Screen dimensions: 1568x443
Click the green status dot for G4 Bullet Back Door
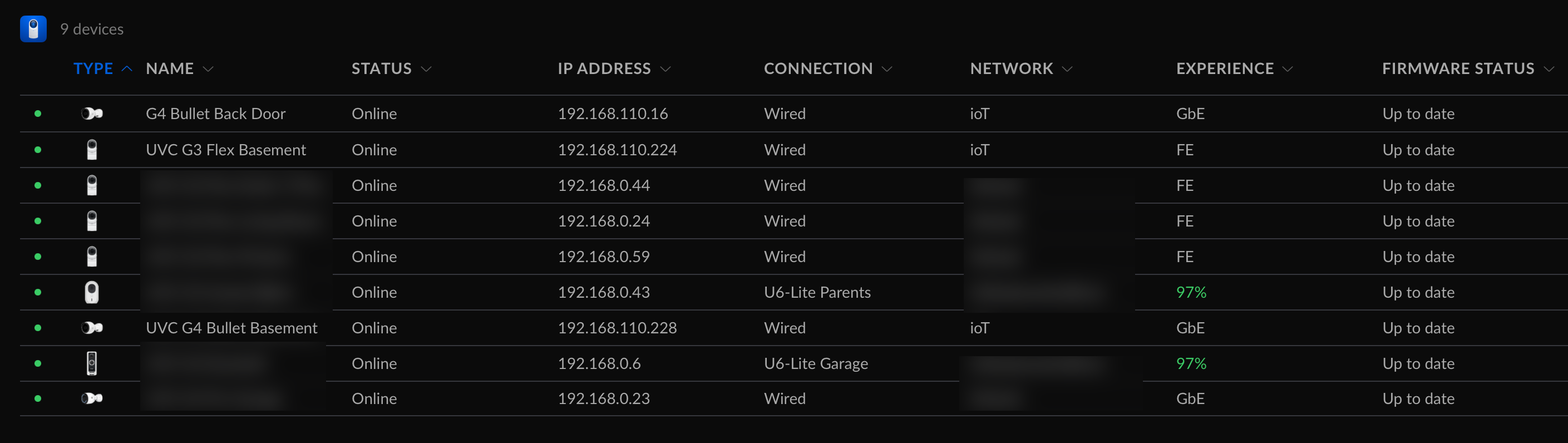point(38,114)
